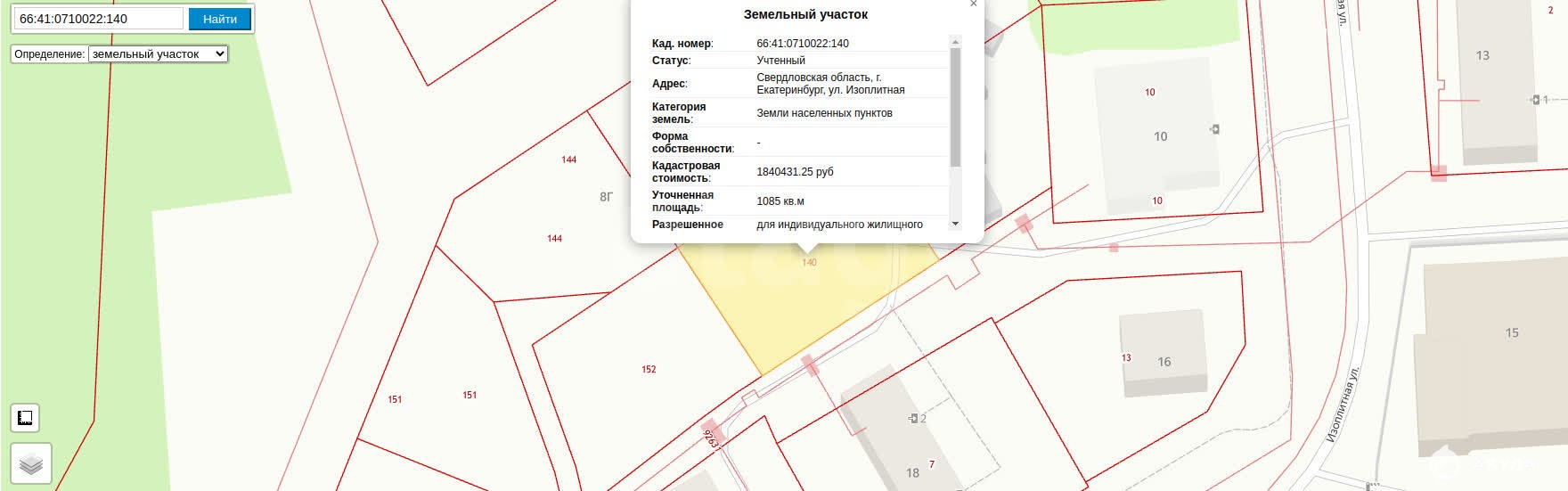
Task: Click the popup vertical scrollbar thumb
Action: [x=955, y=107]
